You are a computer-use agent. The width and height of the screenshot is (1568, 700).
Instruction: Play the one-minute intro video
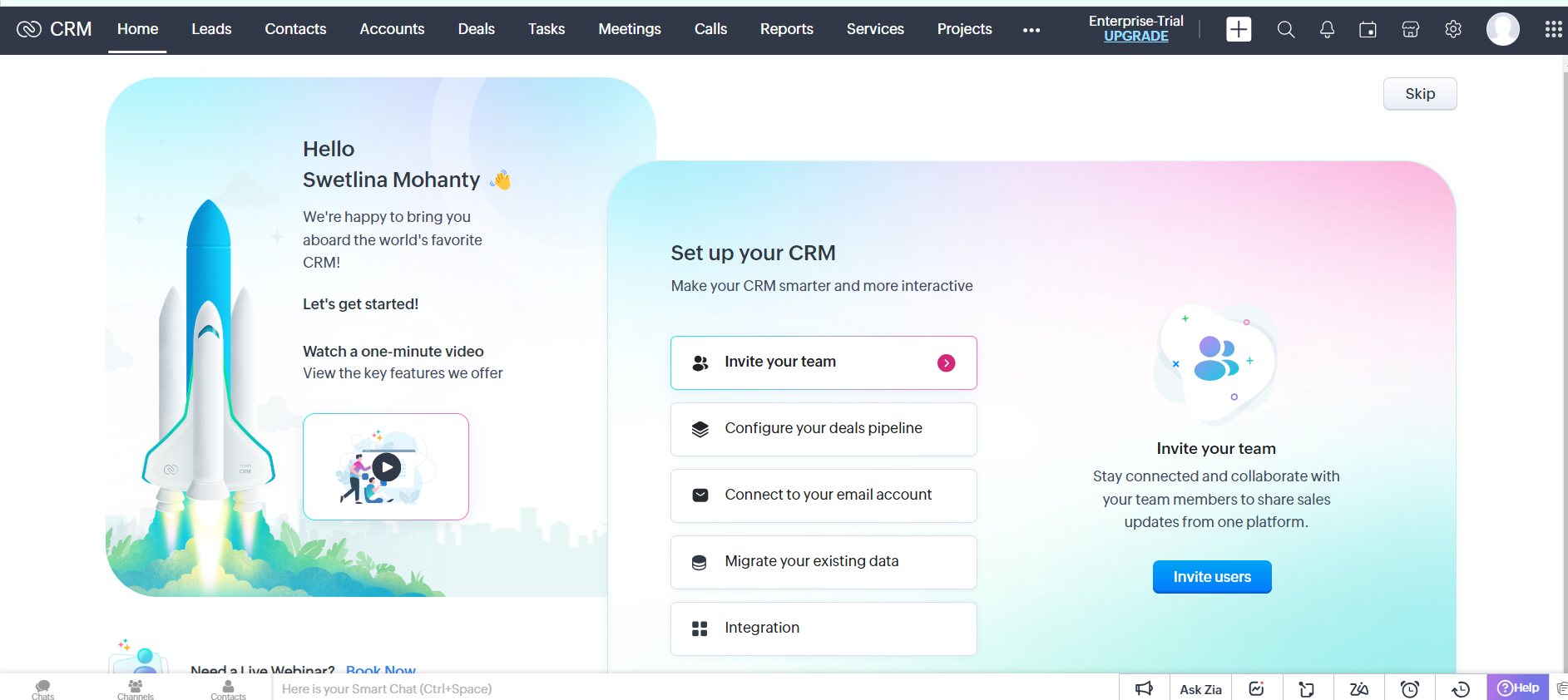386,467
